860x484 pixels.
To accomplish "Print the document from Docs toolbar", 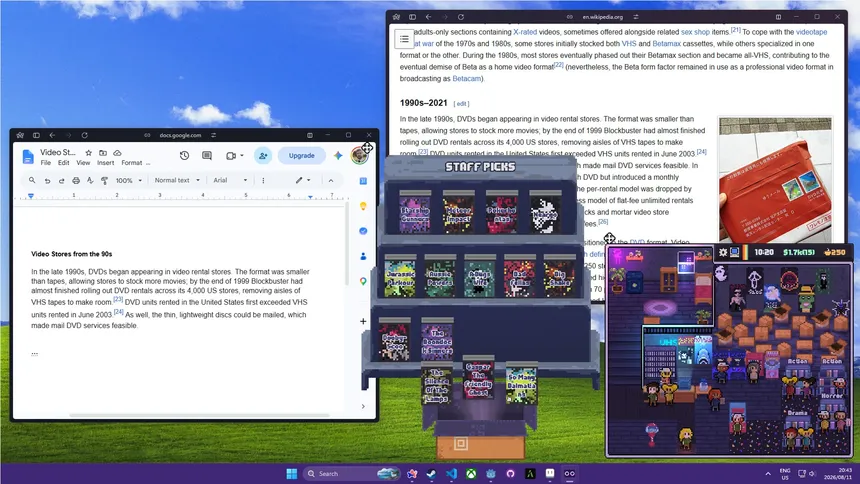I will tap(76, 181).
